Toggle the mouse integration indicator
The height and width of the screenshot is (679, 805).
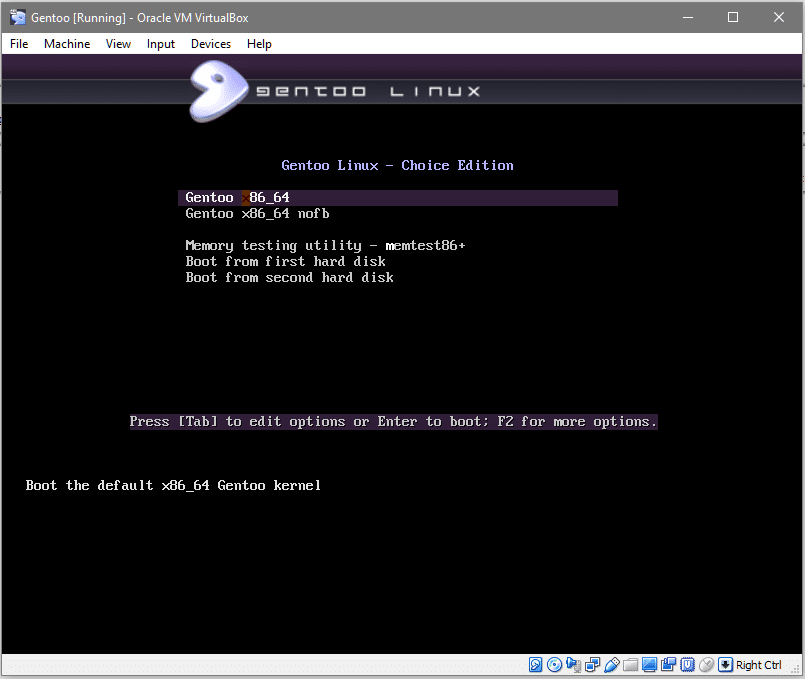[706, 665]
